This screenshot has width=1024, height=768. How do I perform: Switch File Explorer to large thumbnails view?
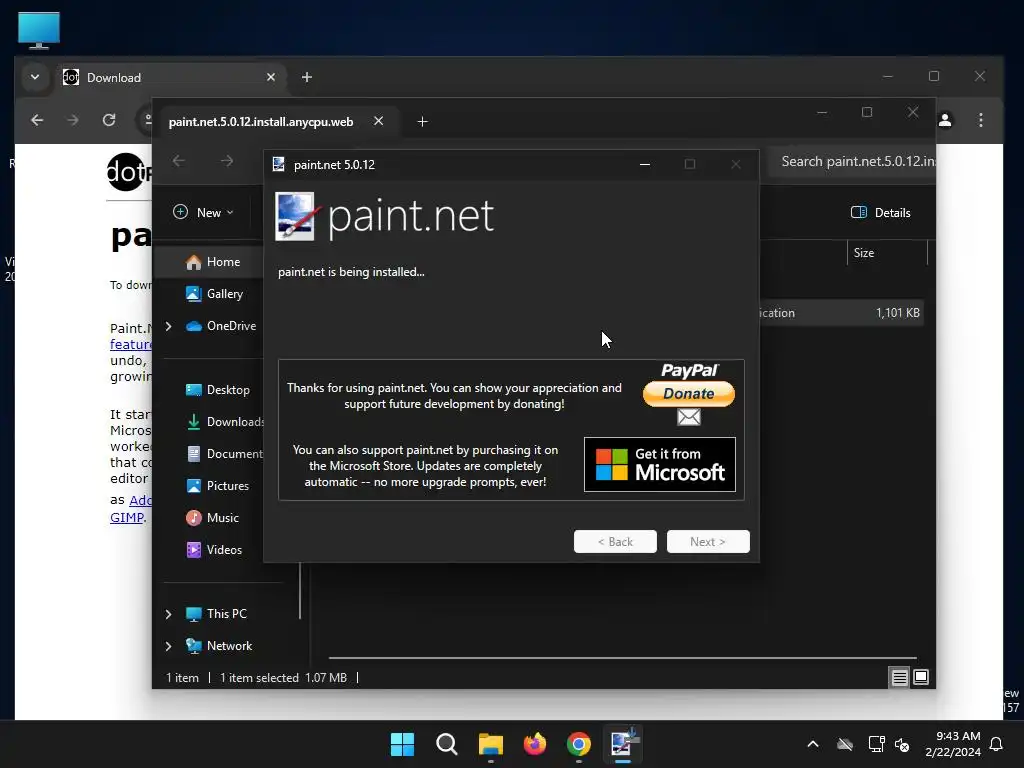[921, 677]
